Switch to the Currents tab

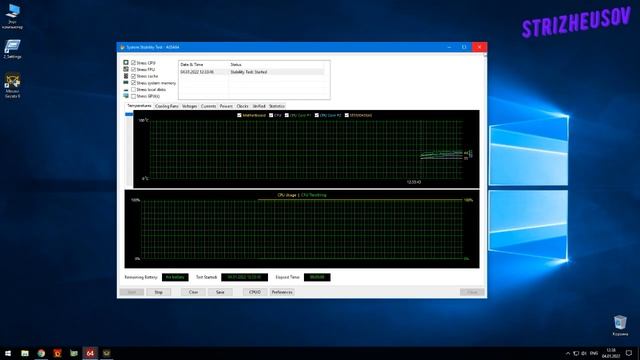point(208,106)
